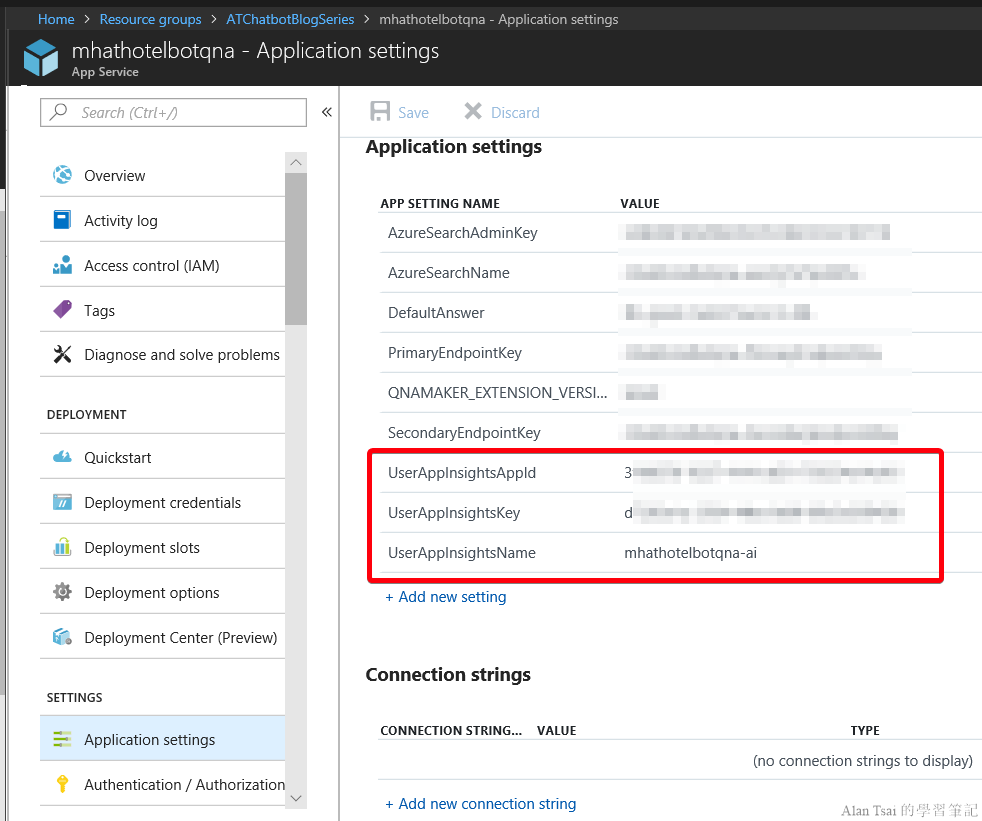
Task: Click the Deployment slots chart icon
Action: [x=62, y=547]
